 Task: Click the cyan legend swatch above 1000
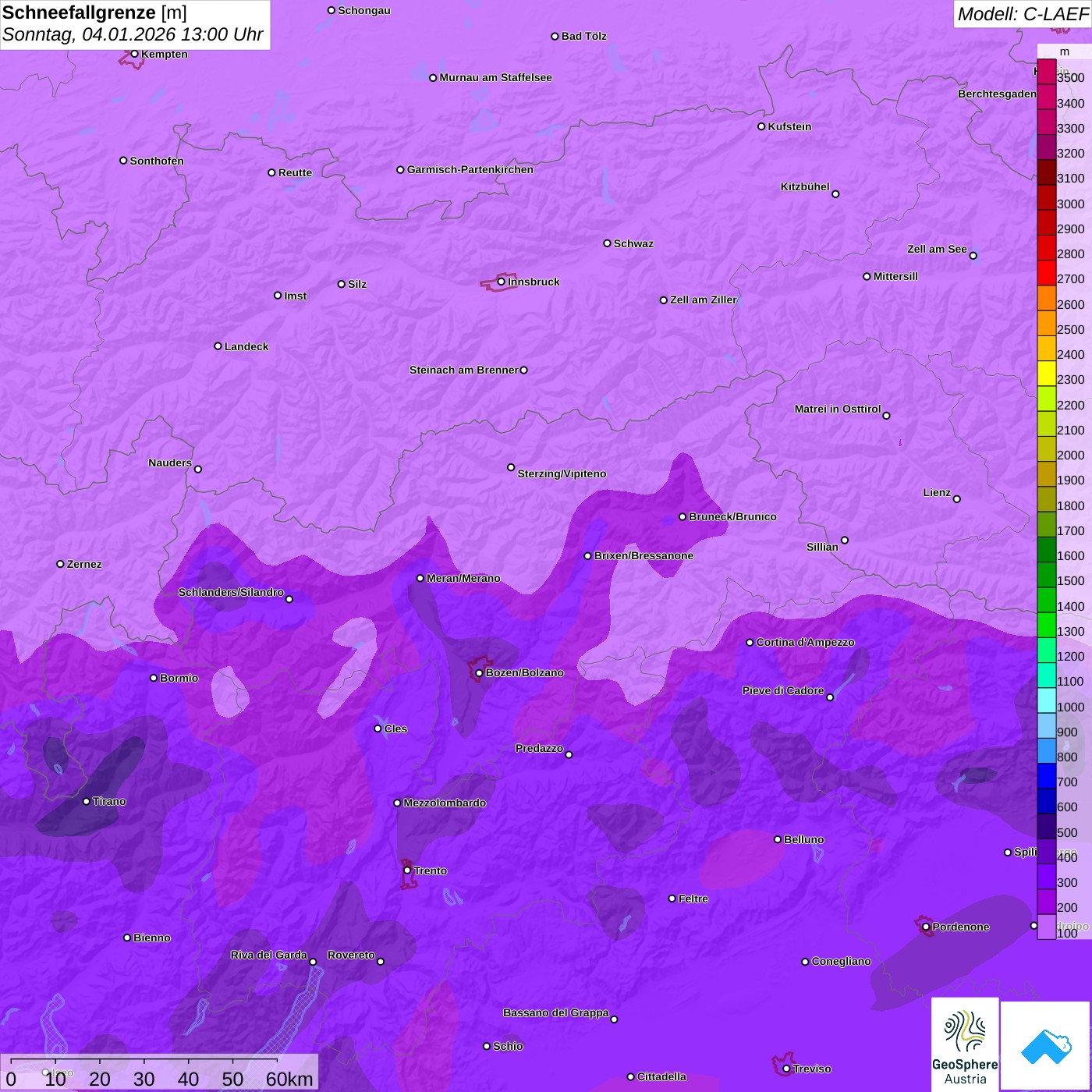tap(1047, 700)
